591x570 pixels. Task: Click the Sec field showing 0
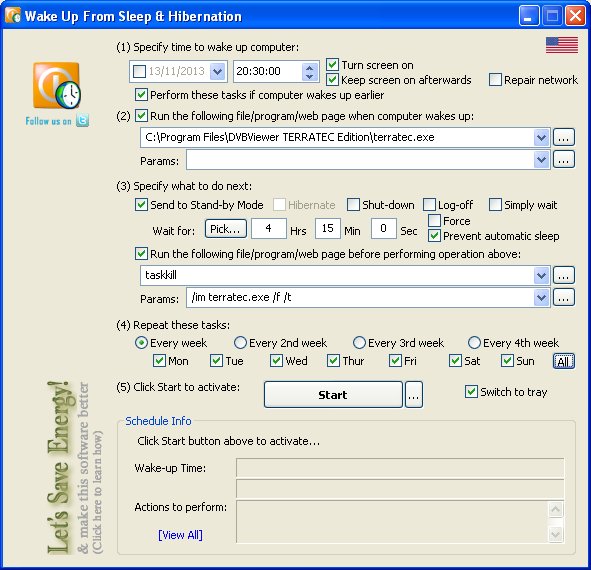coord(383,228)
